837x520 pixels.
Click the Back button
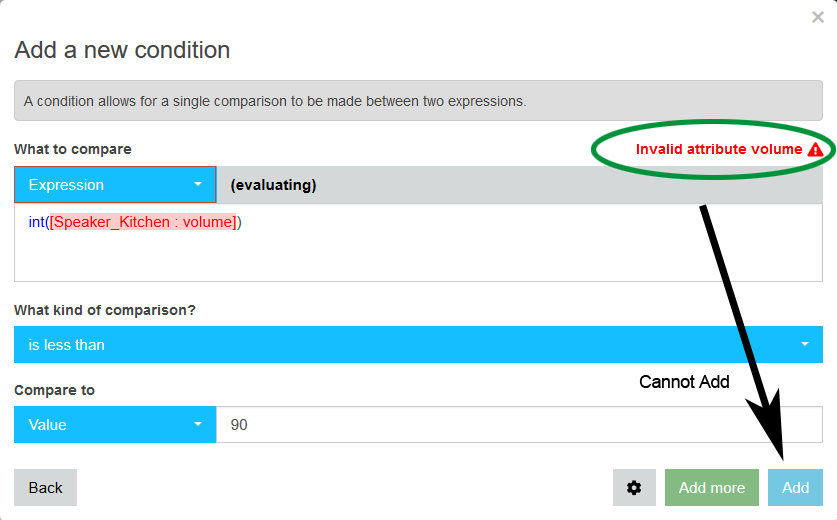[45, 487]
